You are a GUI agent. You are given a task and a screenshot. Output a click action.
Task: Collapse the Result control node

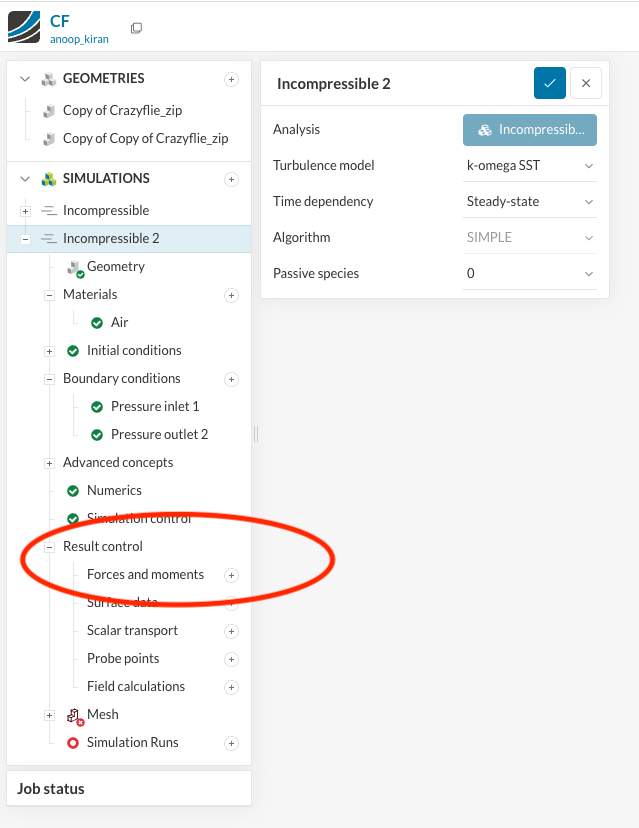point(50,547)
